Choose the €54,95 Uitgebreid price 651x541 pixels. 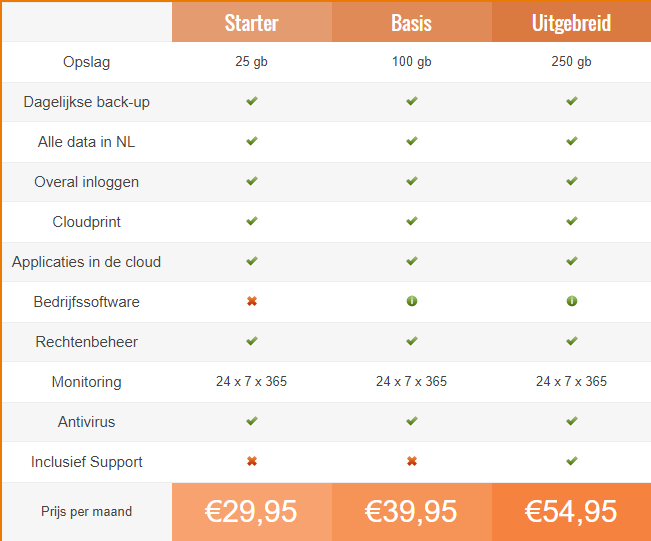[571, 512]
